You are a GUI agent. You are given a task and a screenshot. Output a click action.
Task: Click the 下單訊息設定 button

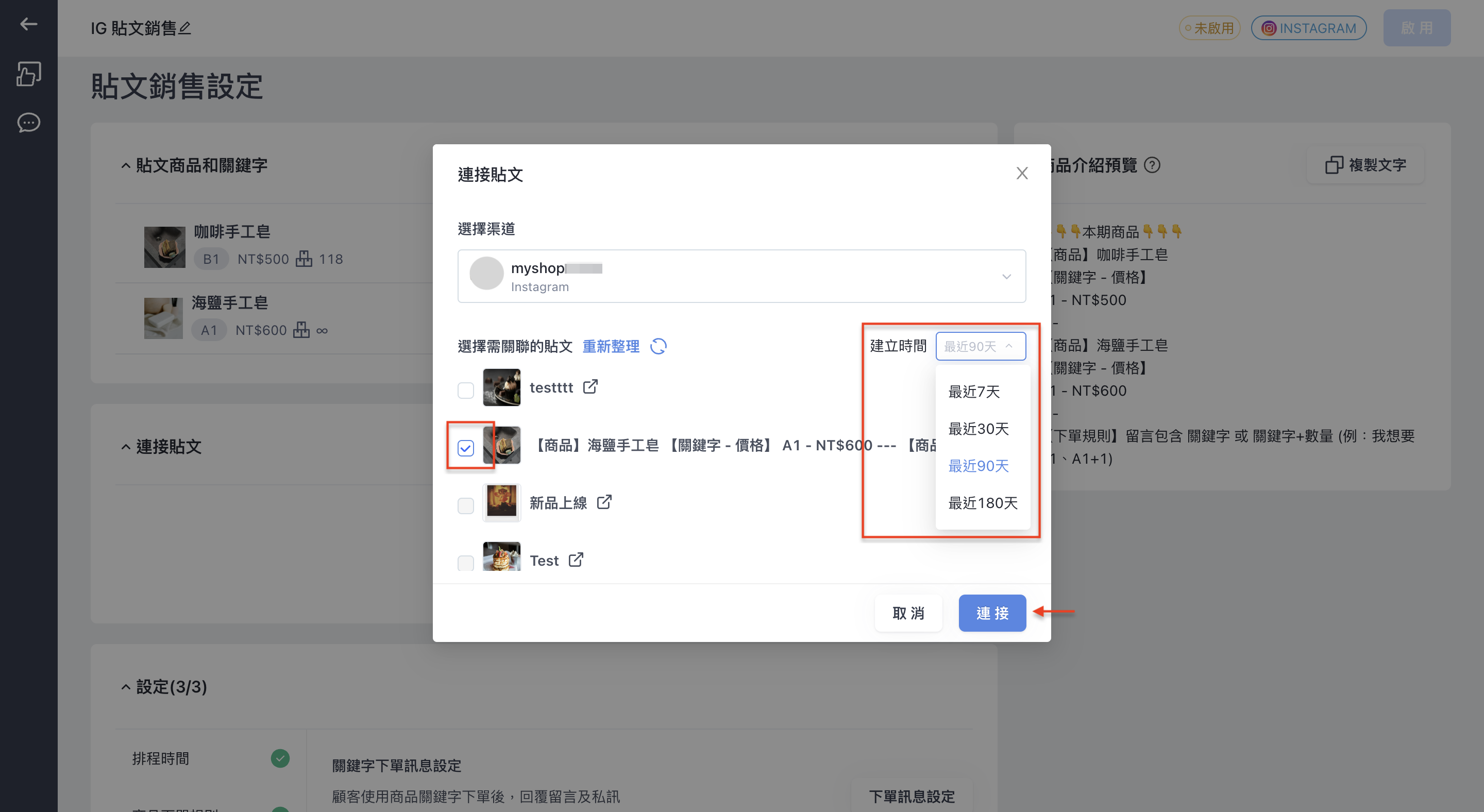pyautogui.click(x=912, y=797)
